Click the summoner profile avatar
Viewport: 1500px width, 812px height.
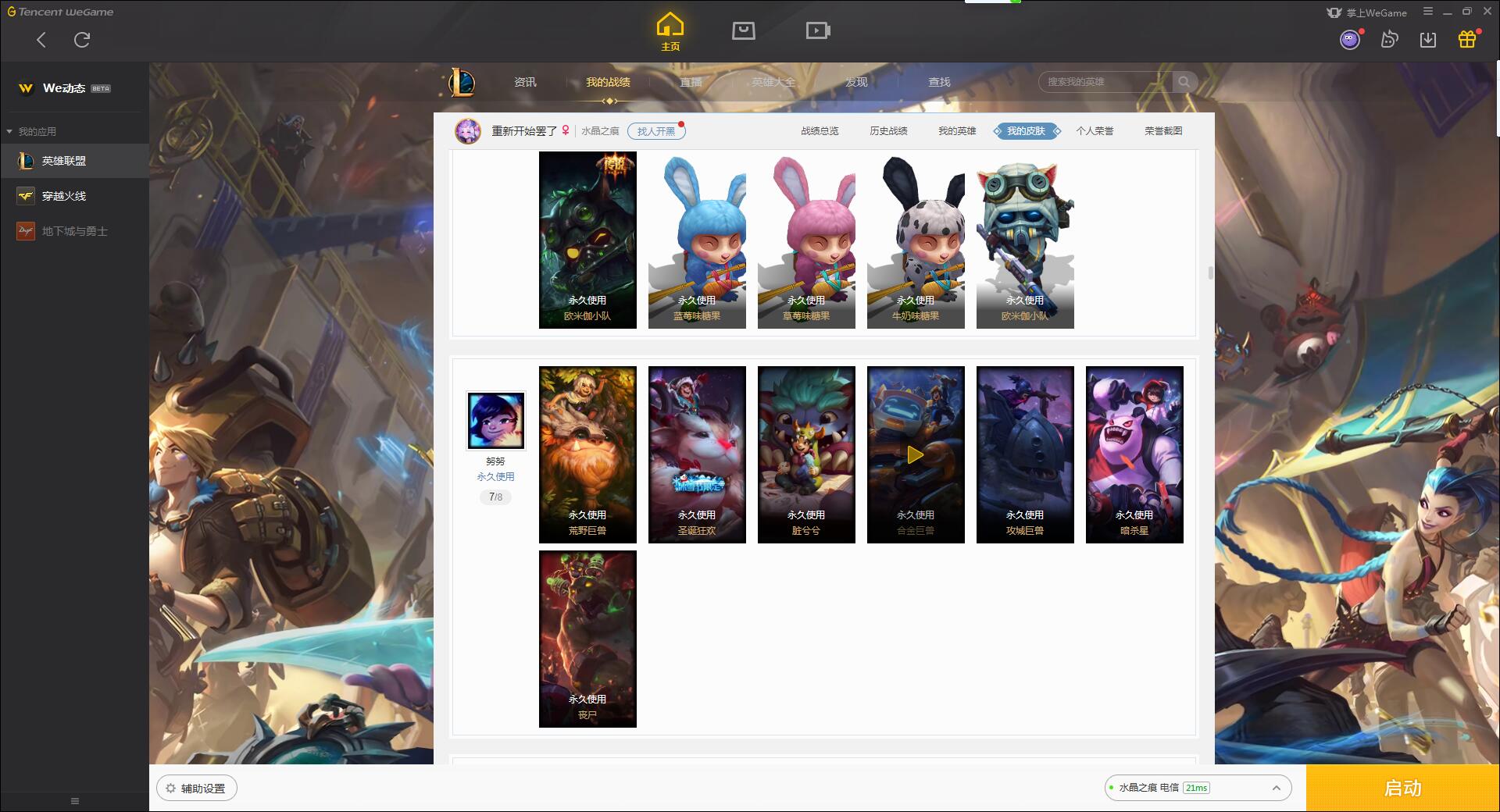(x=468, y=131)
